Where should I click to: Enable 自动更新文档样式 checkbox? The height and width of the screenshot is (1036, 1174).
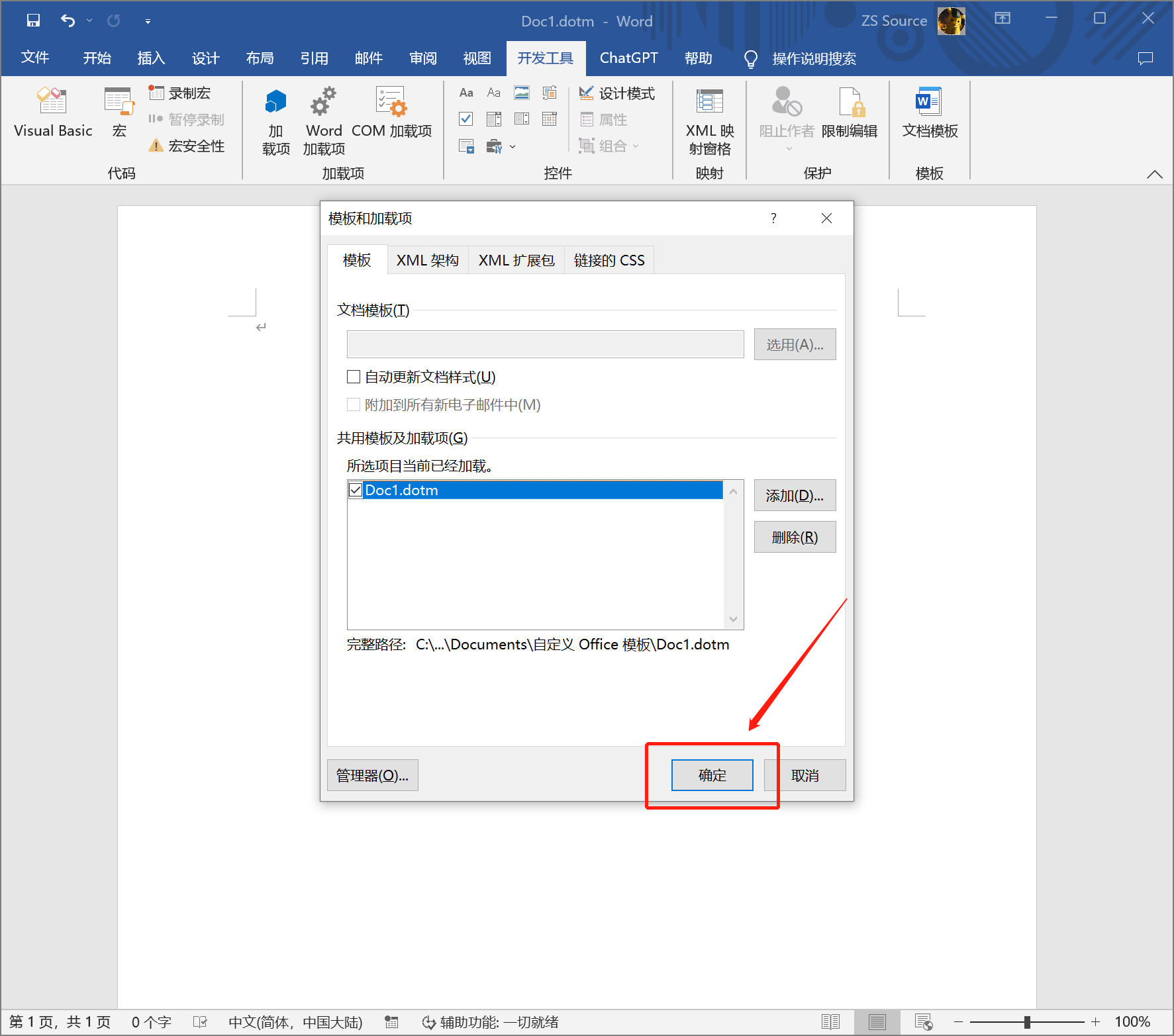coord(354,377)
